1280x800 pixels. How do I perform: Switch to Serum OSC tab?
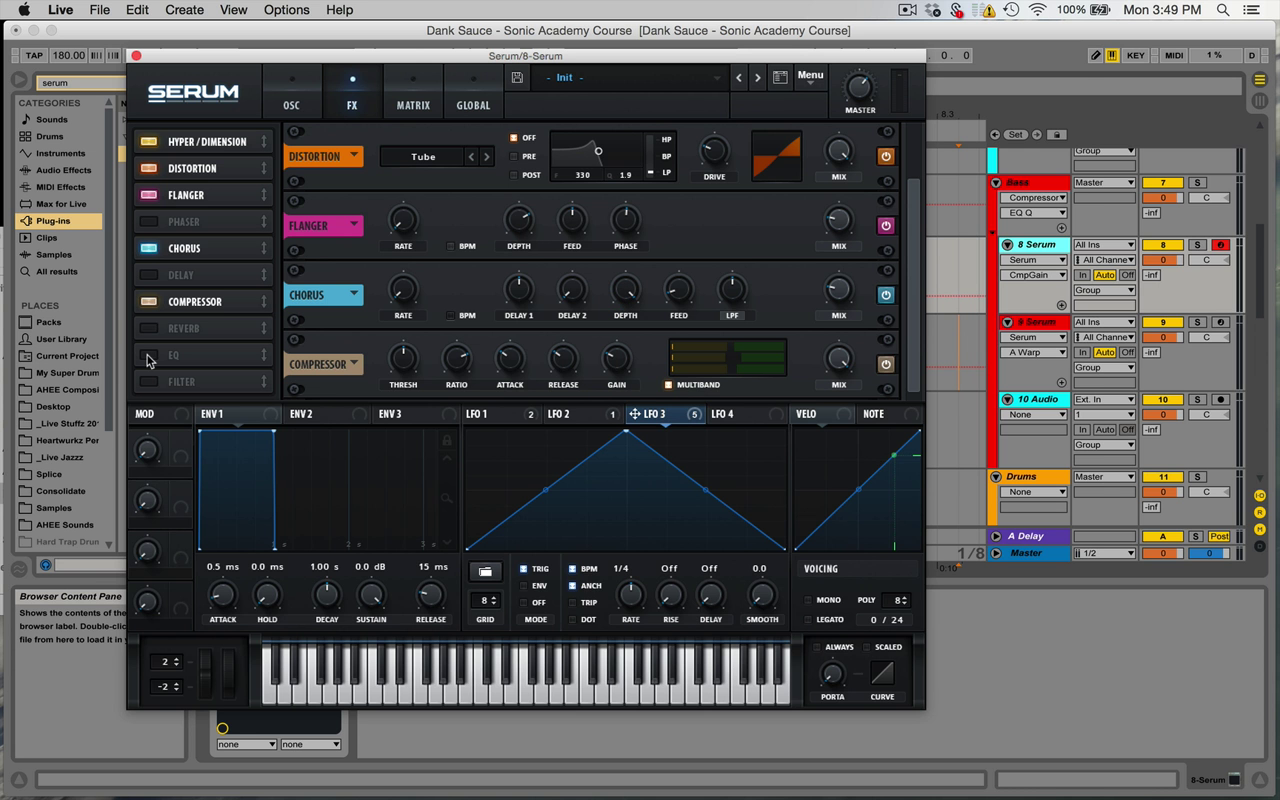[291, 93]
